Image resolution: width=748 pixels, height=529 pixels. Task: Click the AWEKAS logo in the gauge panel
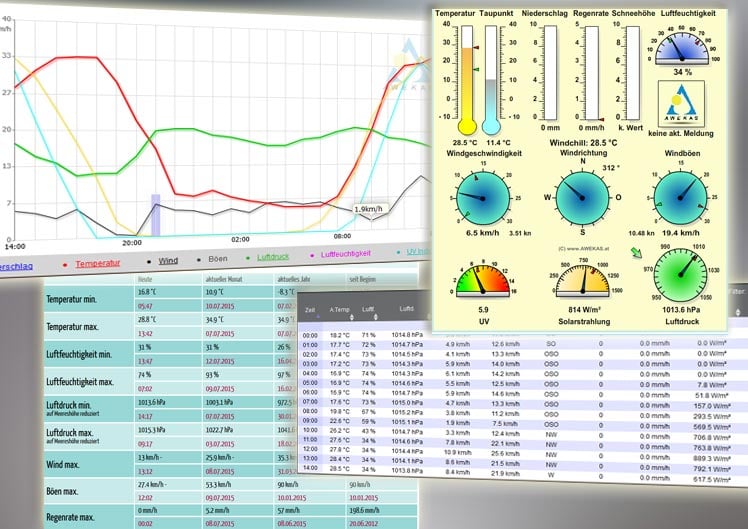(681, 104)
